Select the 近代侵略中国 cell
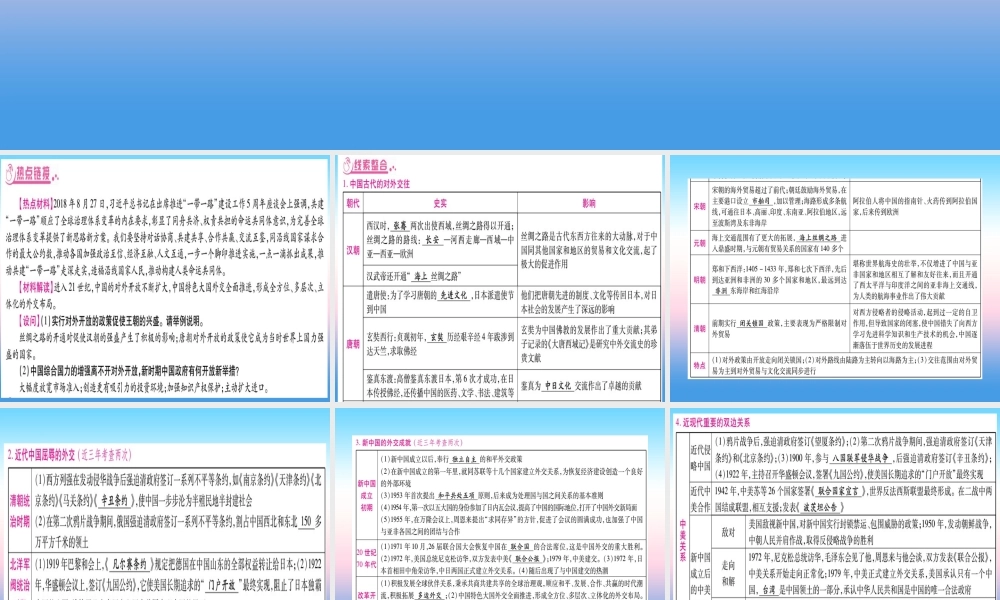 click(700, 457)
